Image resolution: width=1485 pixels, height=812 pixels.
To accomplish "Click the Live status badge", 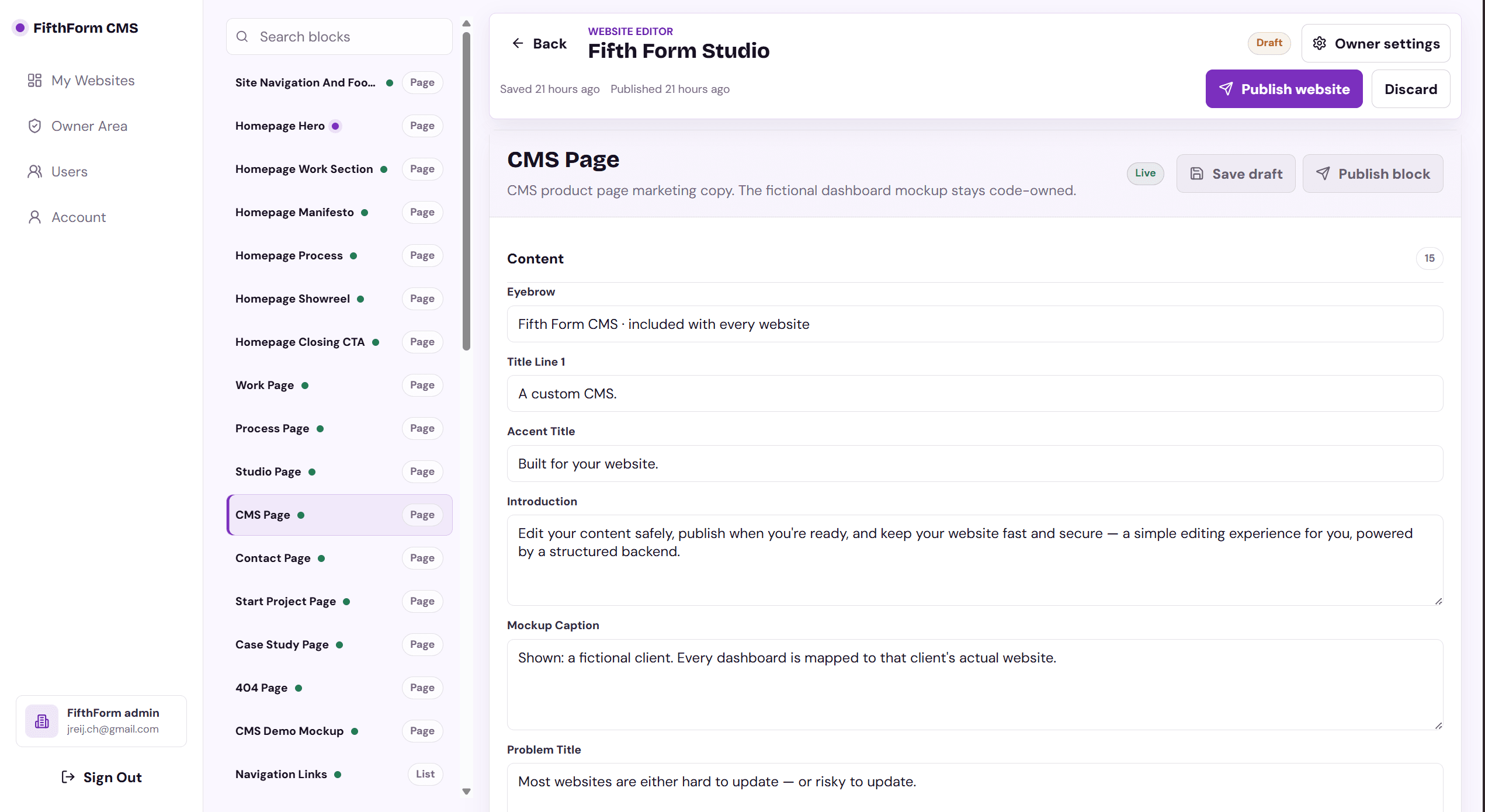I will coord(1145,173).
